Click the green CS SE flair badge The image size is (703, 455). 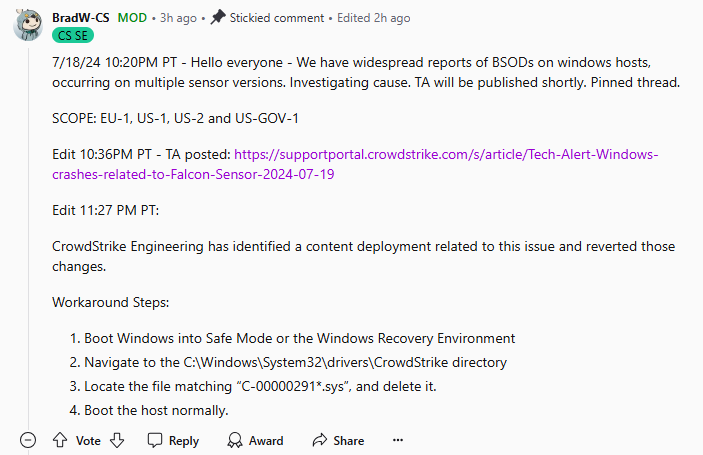click(72, 35)
